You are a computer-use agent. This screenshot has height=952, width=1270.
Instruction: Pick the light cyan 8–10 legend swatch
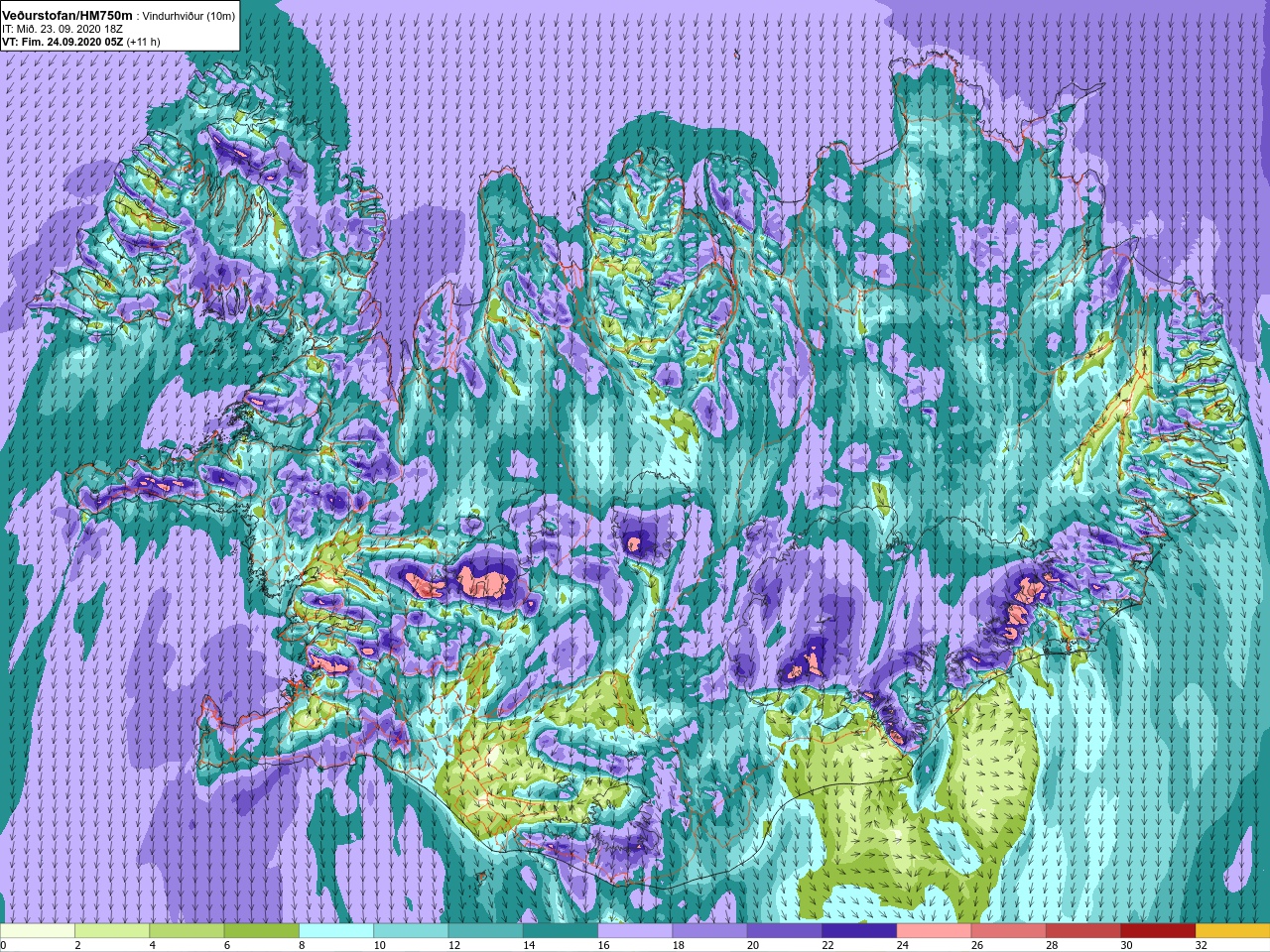(x=336, y=931)
